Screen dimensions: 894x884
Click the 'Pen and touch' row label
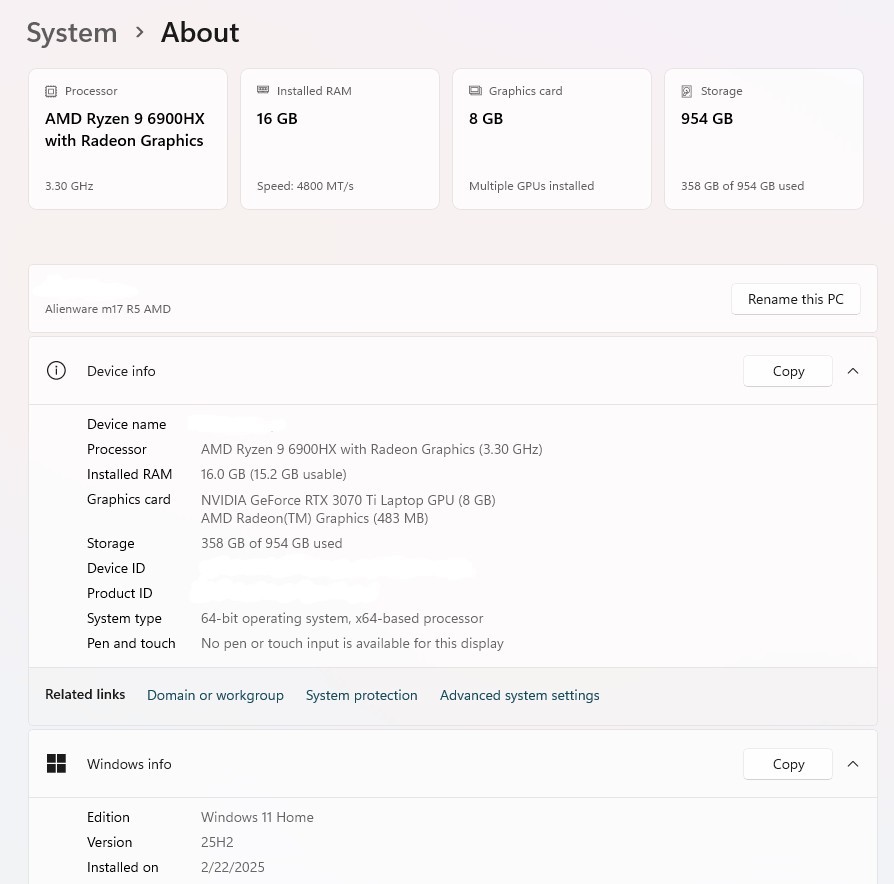[x=131, y=643]
